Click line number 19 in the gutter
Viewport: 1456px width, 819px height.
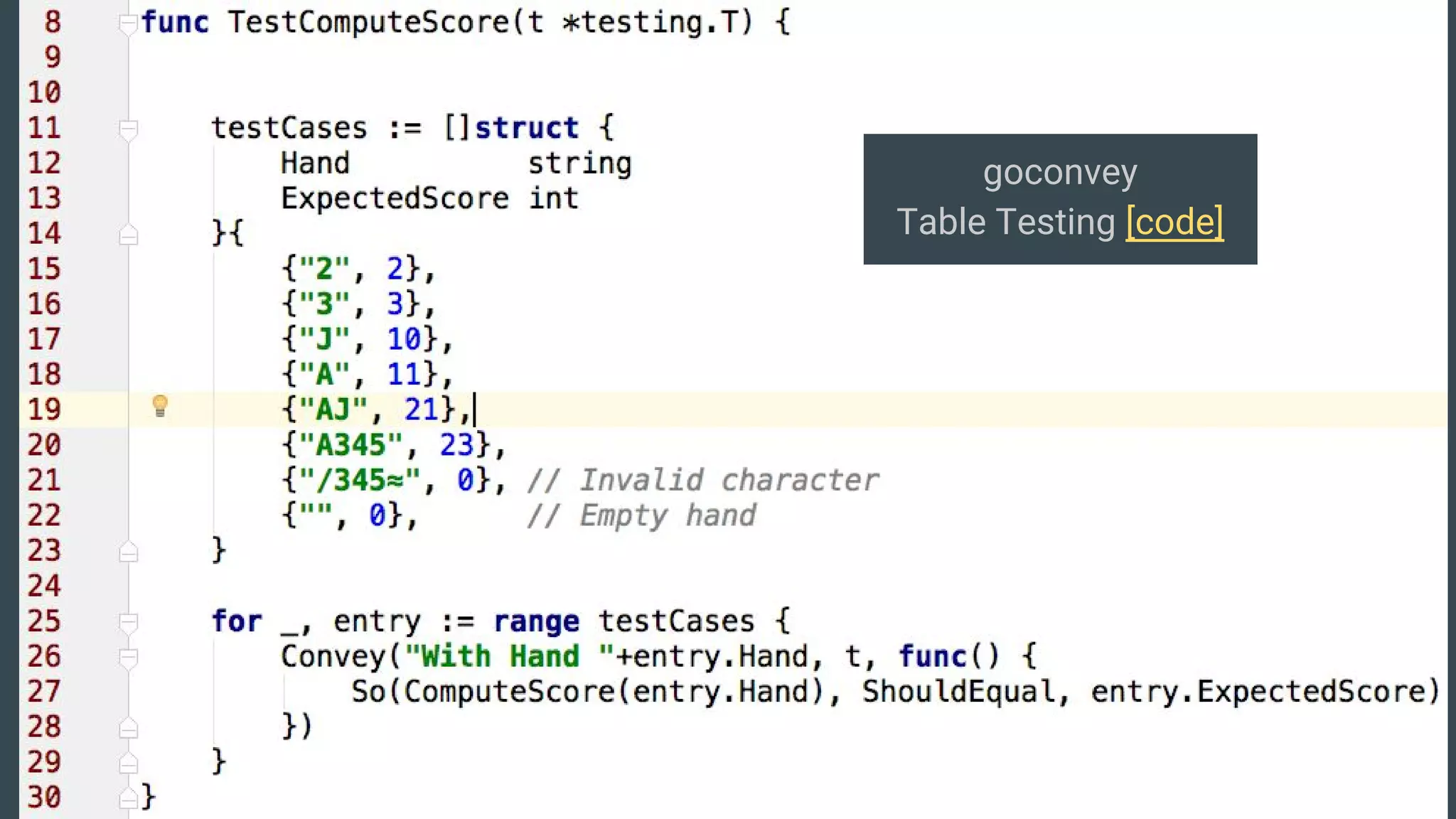point(44,409)
